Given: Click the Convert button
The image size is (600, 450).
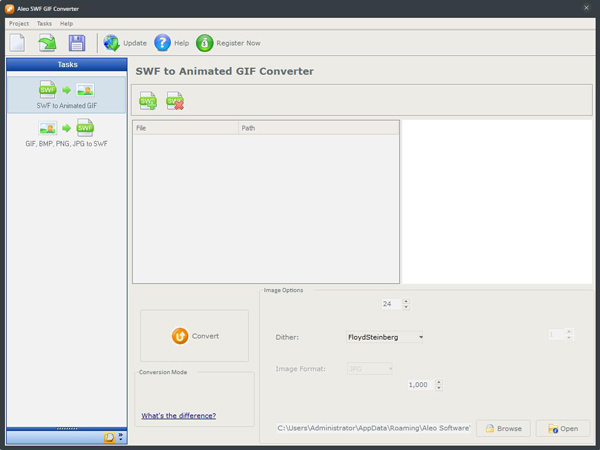Looking at the screenshot, I should coord(194,336).
